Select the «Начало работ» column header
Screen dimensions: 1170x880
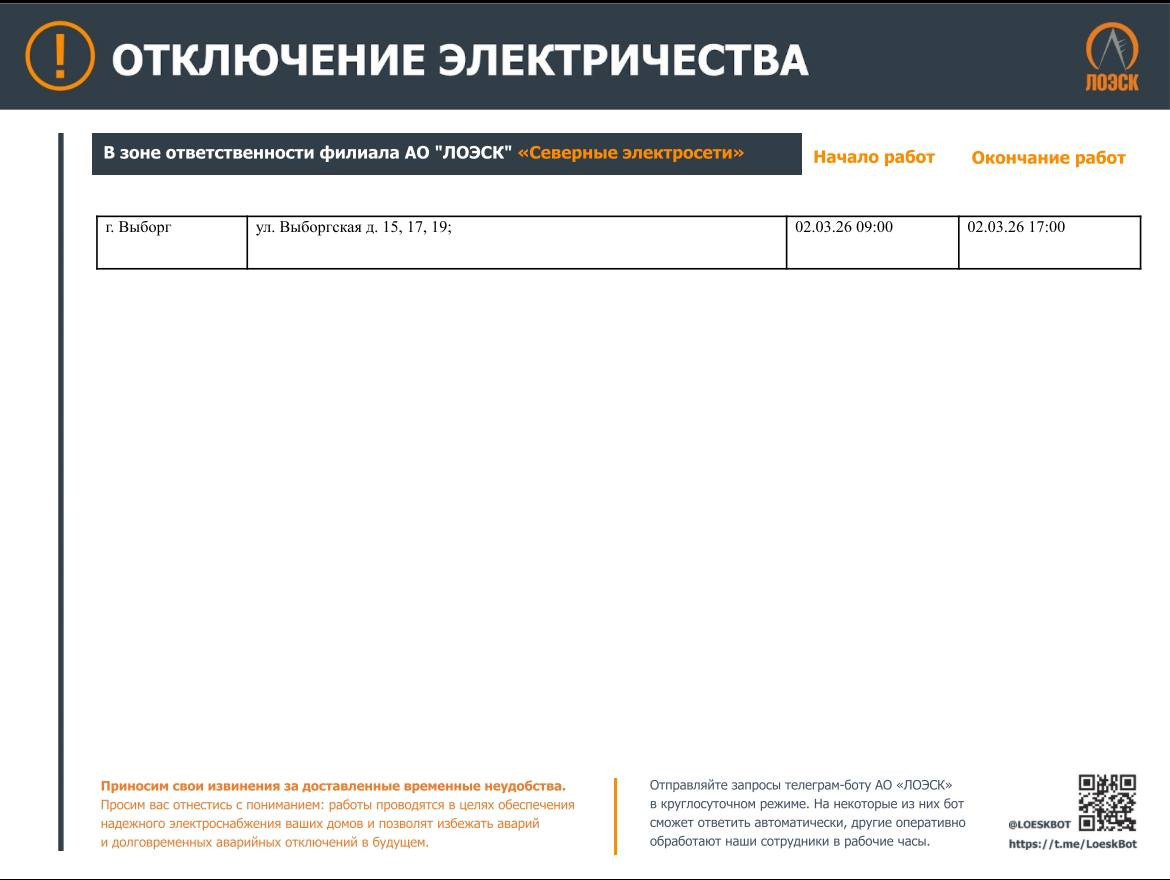[874, 157]
